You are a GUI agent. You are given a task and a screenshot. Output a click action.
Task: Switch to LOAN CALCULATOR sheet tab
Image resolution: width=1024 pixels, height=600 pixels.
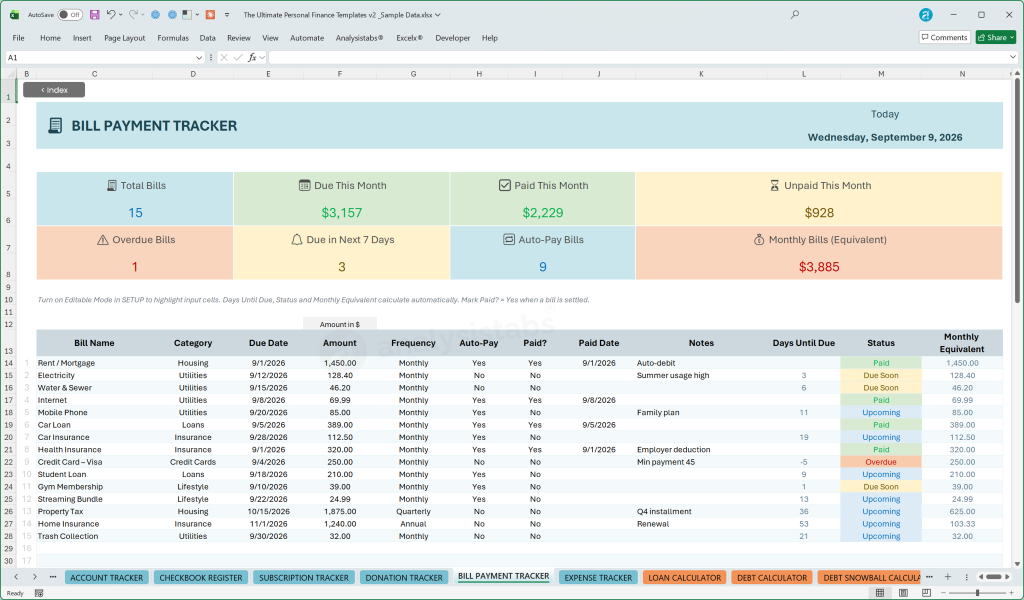point(684,578)
